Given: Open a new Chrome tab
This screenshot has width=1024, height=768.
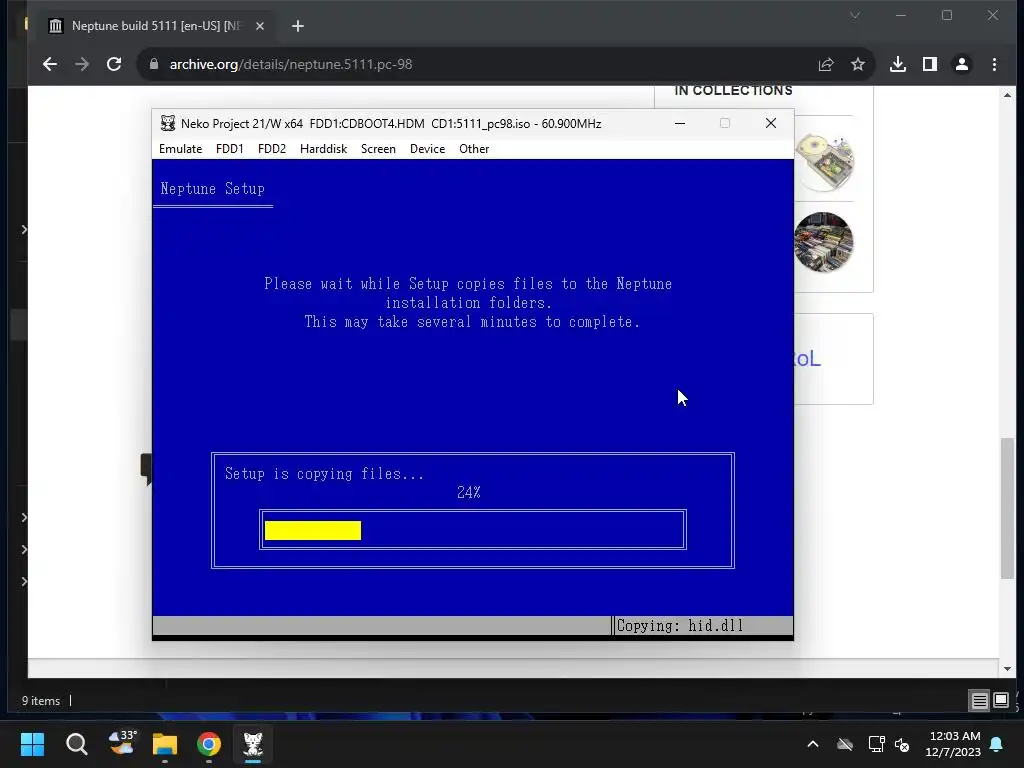Looking at the screenshot, I should coord(298,26).
